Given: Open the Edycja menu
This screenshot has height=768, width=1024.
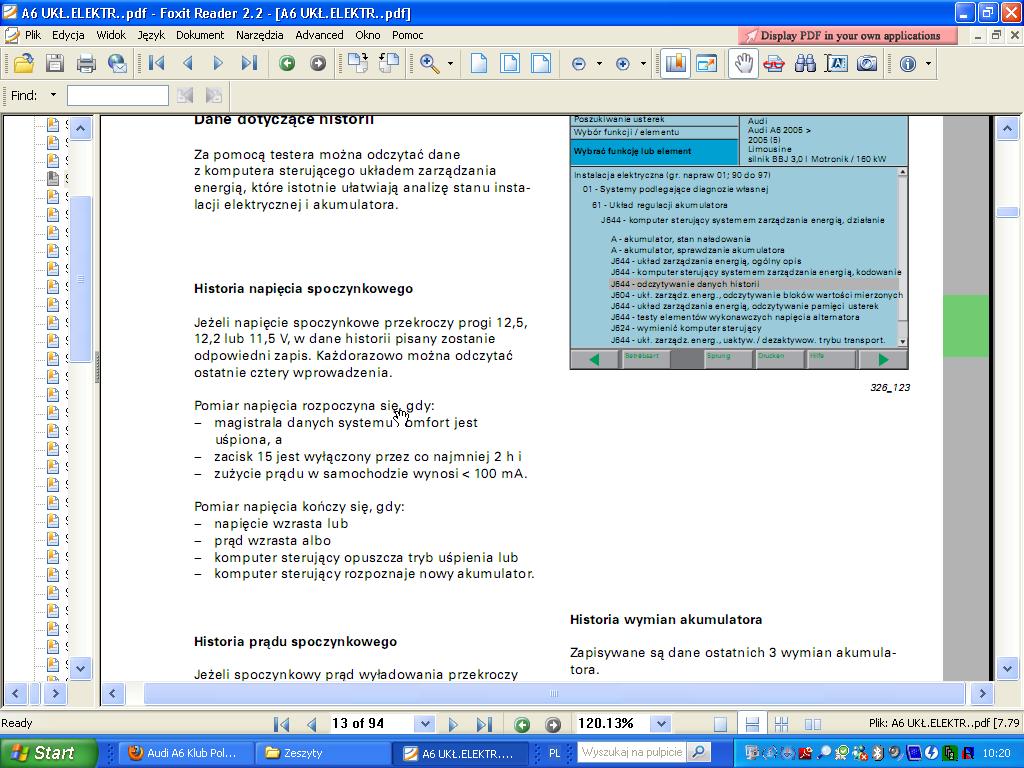Looking at the screenshot, I should [x=68, y=35].
